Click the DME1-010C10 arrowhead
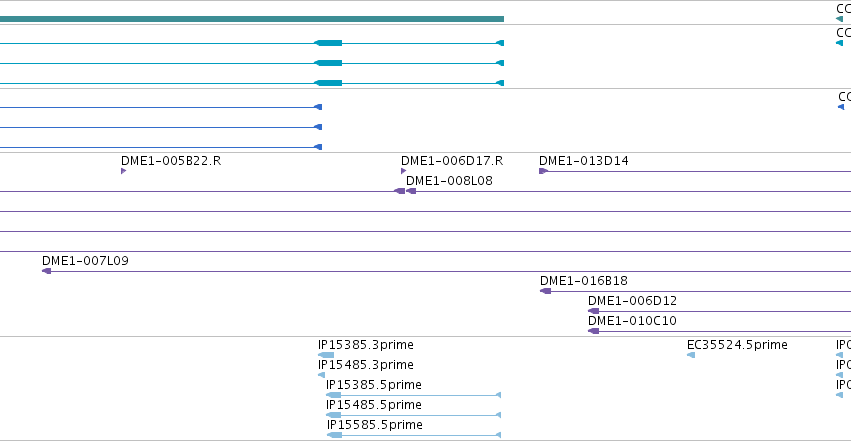Screen dimensions: 851x441 point(594,331)
